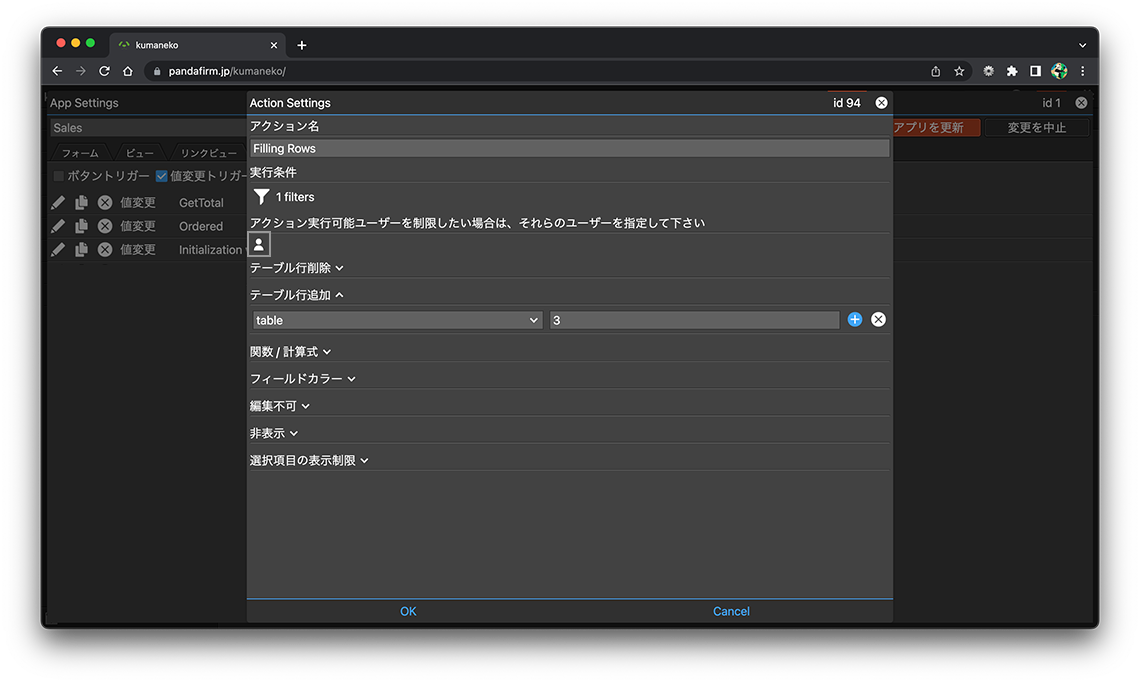Uncheck the 値変更トリガー checkbox

161,176
